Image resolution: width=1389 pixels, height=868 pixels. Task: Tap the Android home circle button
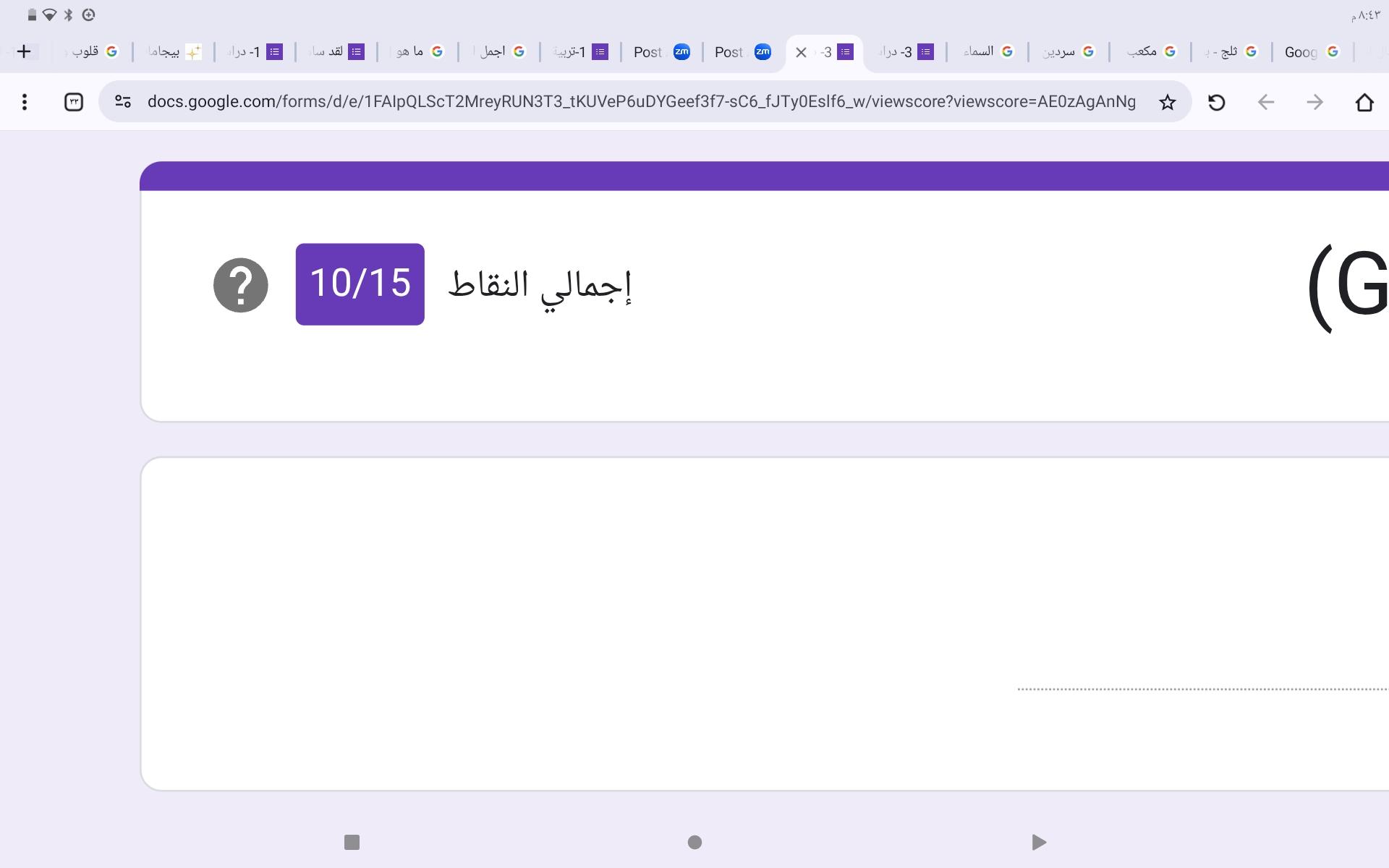(x=694, y=842)
